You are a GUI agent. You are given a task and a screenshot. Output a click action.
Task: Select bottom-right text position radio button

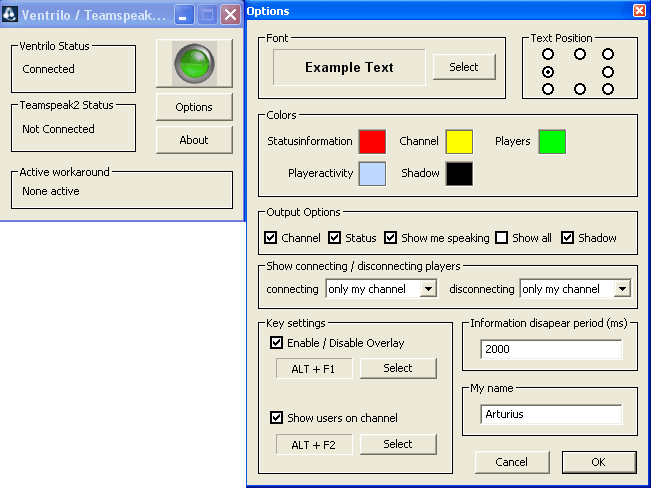click(x=608, y=89)
